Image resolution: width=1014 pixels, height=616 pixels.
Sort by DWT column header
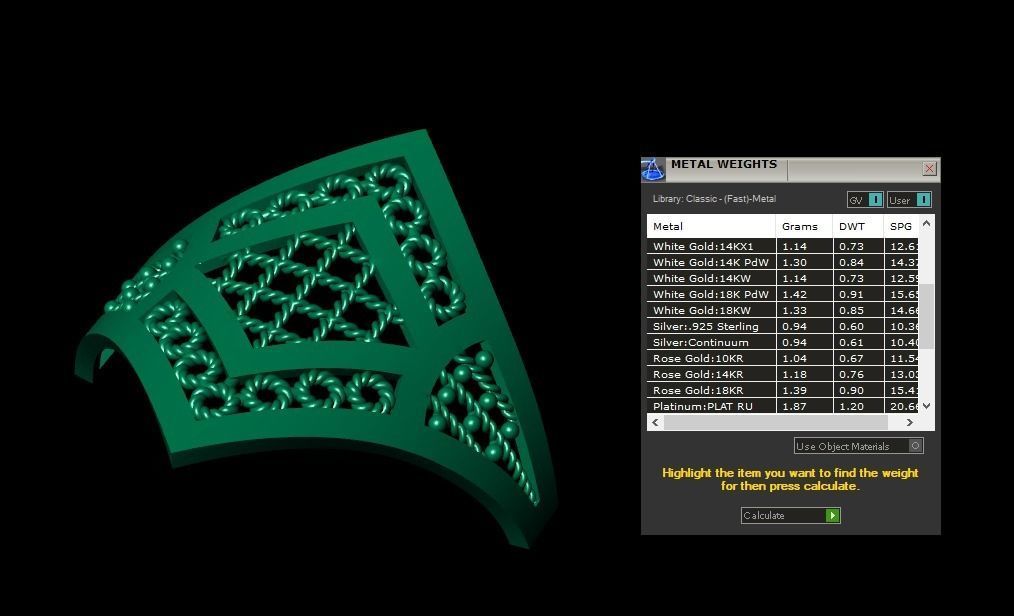858,226
